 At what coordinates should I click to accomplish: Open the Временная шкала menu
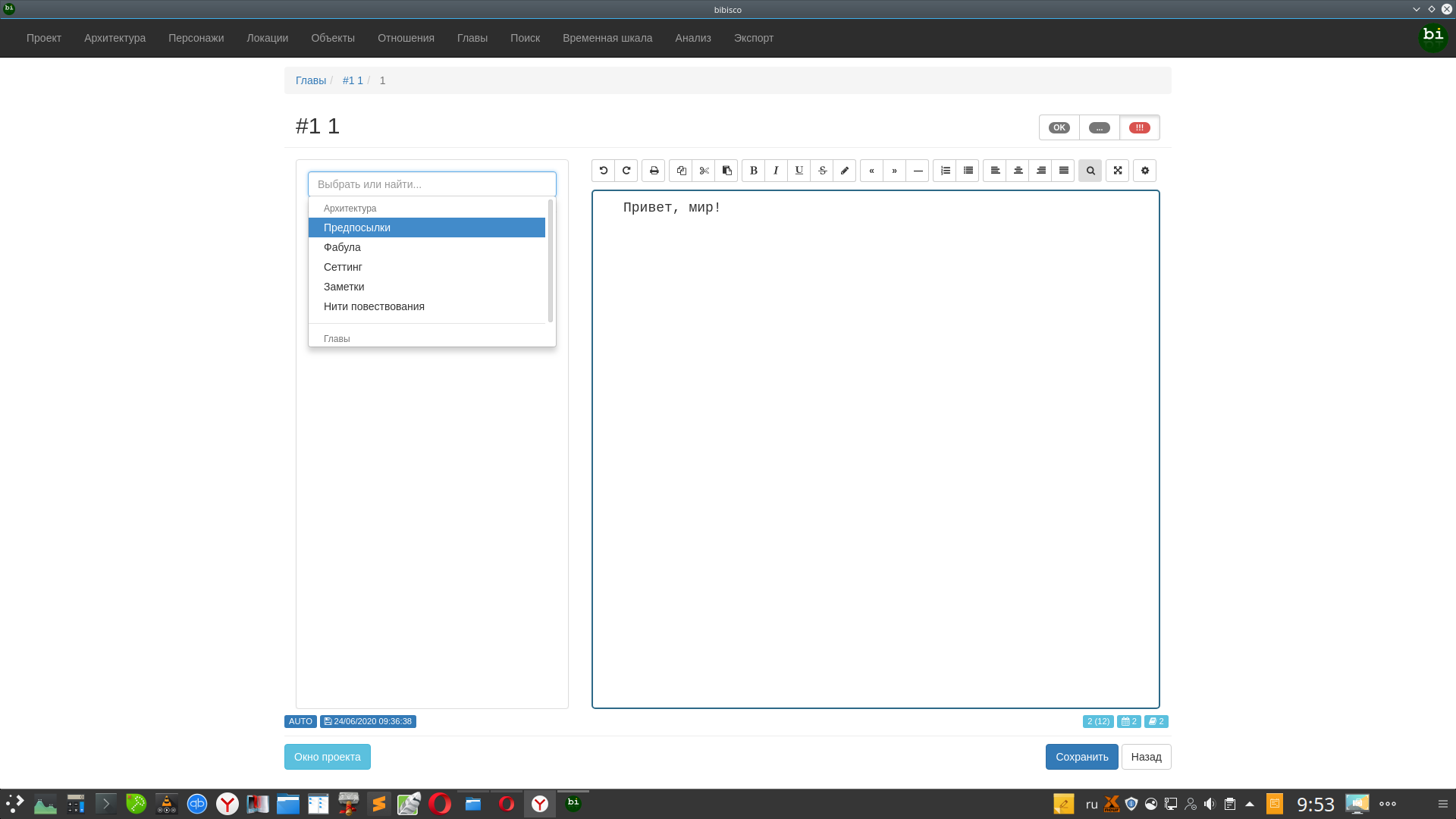pyautogui.click(x=607, y=38)
